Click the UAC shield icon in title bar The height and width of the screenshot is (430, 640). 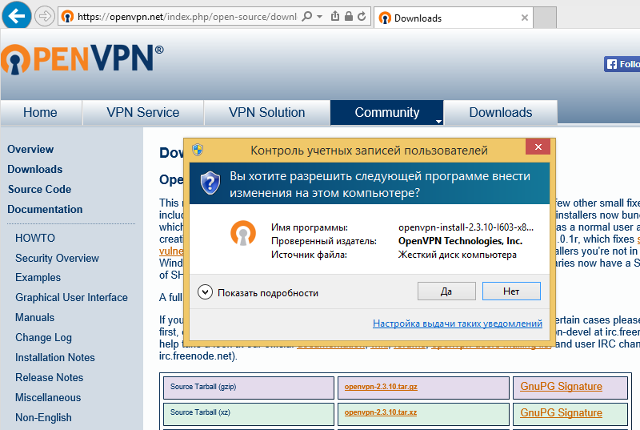click(x=198, y=150)
